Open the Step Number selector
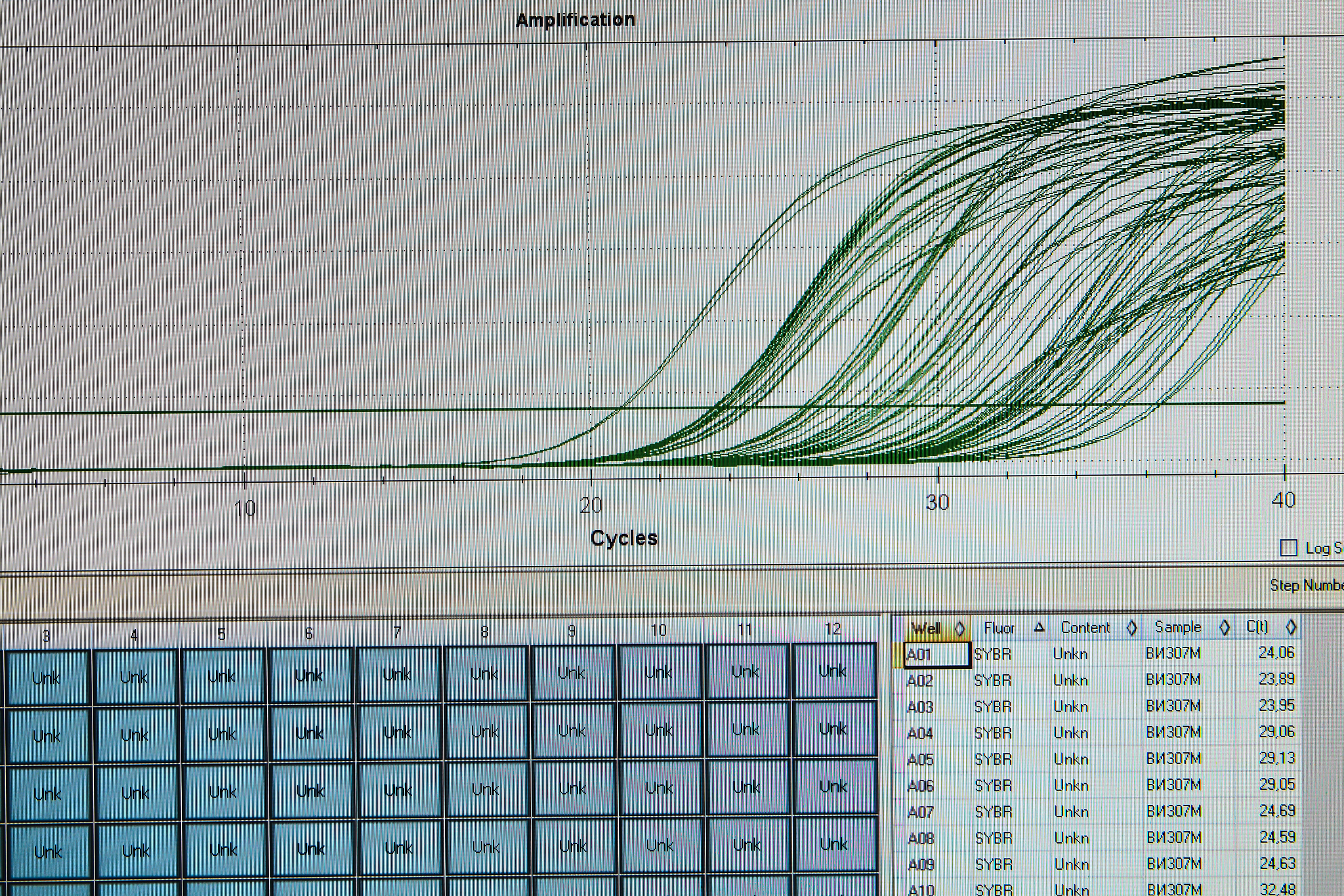Screen dimensions: 1344x896 click(1306, 585)
